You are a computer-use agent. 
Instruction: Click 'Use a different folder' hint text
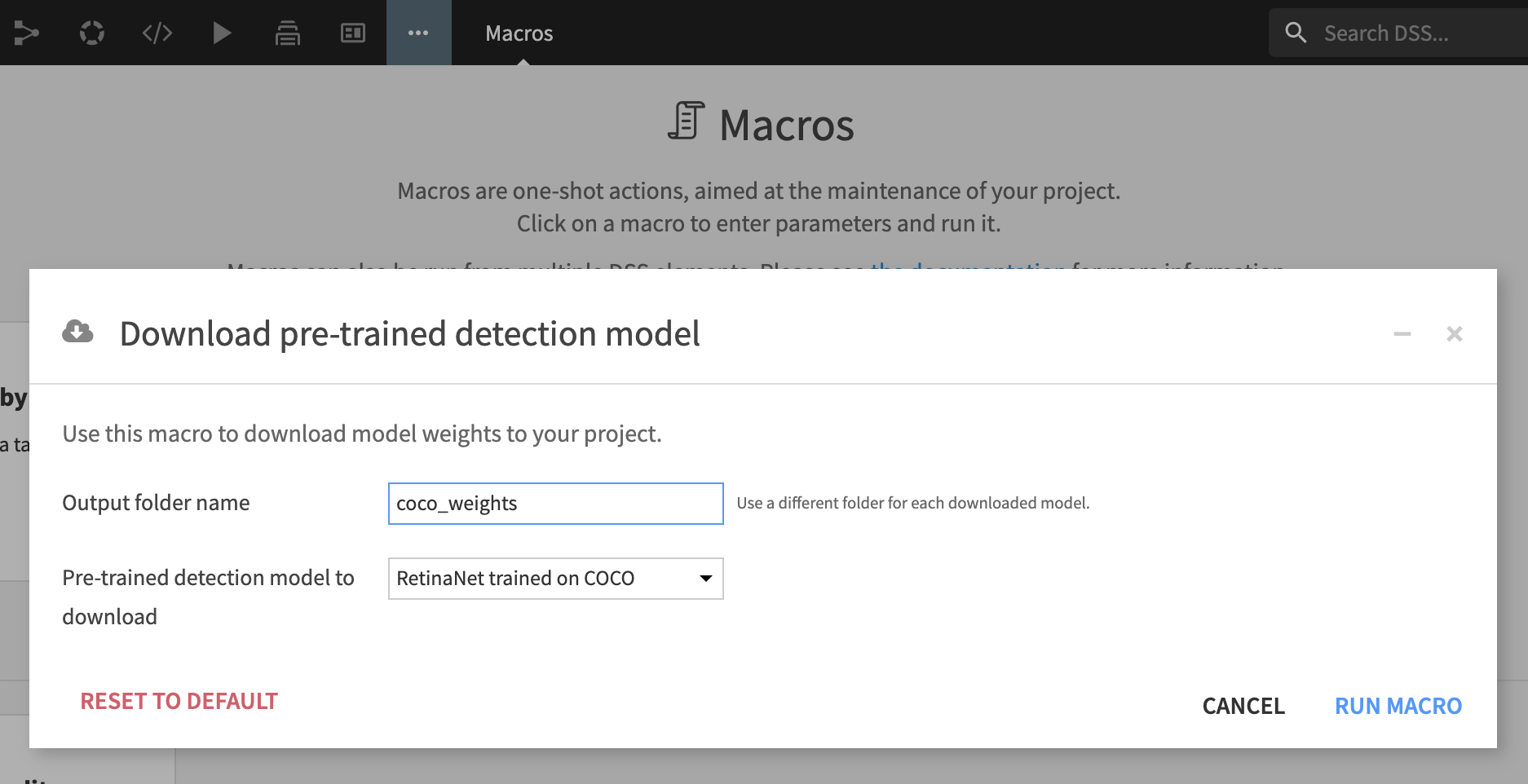[x=913, y=504]
